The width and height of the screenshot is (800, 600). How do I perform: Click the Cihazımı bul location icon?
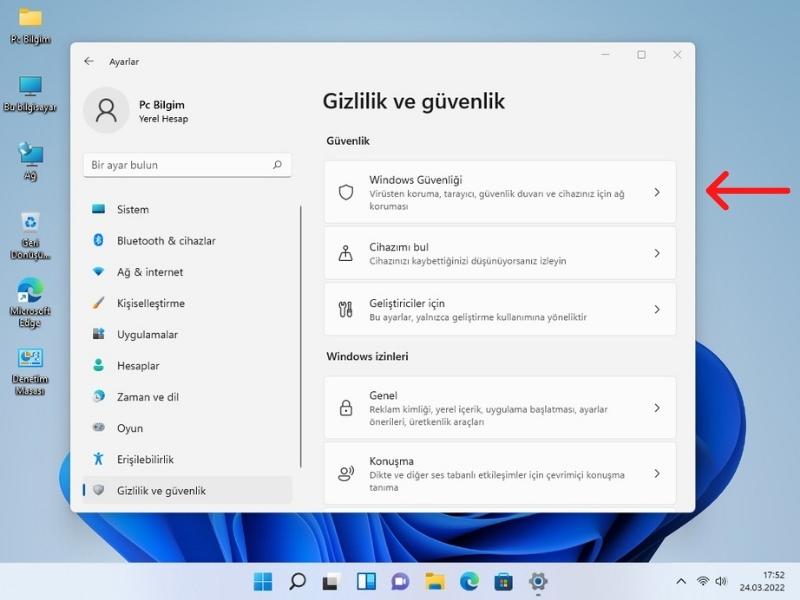[346, 253]
